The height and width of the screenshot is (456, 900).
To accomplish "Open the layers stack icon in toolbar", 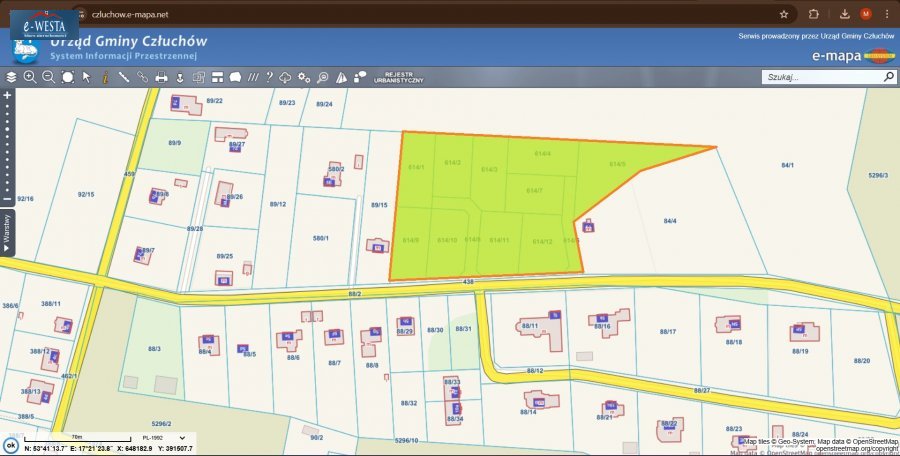I will (x=11, y=77).
